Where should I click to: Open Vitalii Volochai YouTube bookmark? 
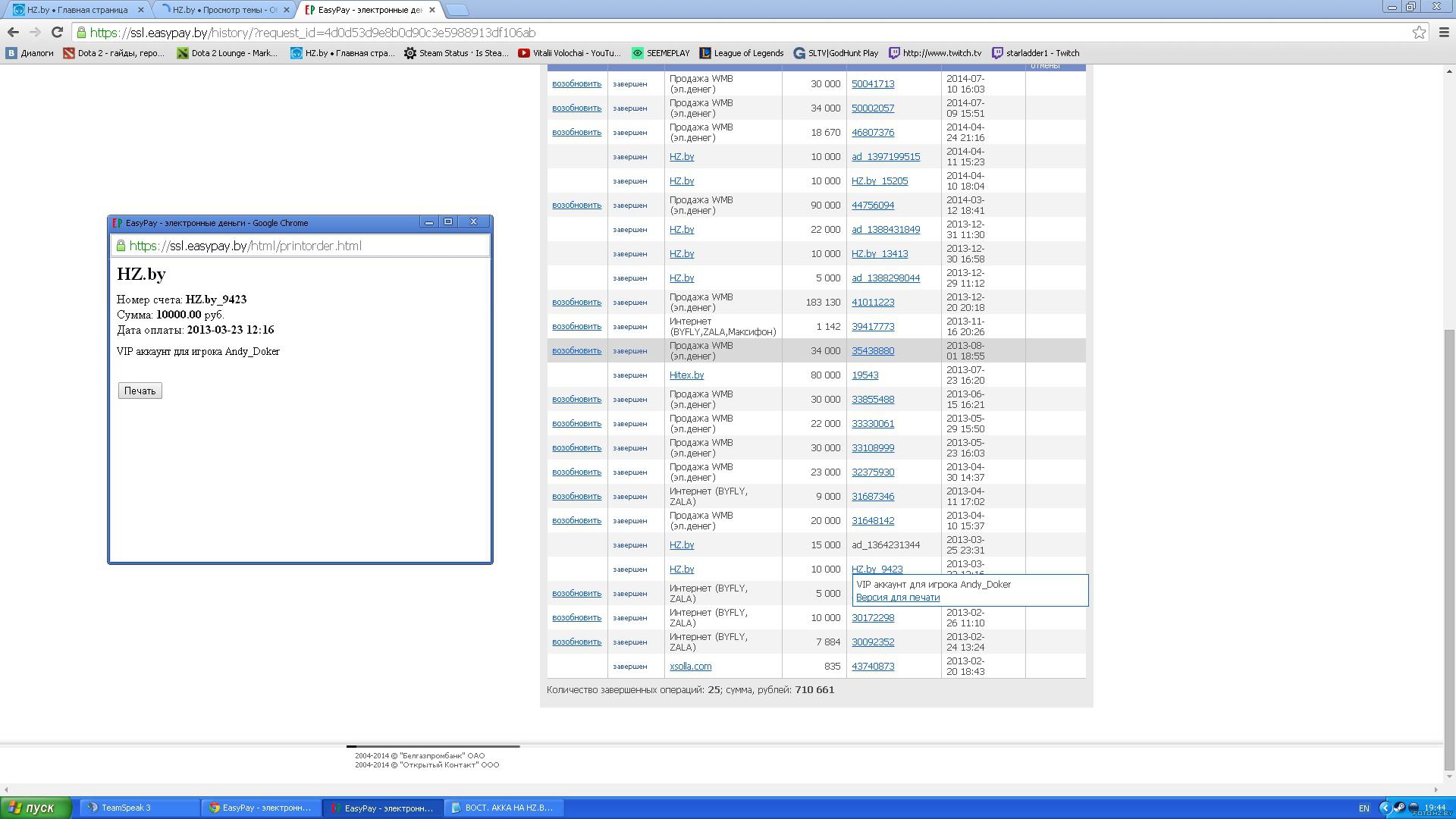570,53
